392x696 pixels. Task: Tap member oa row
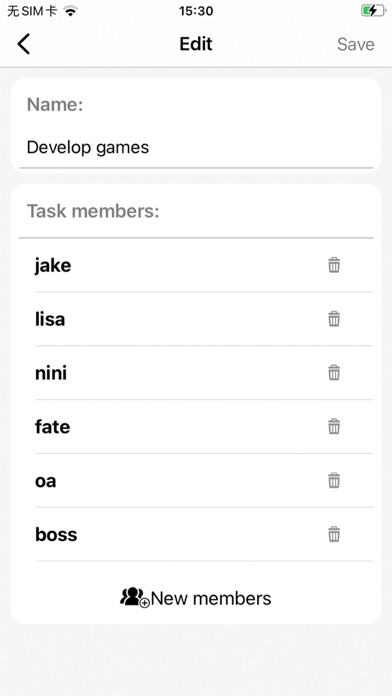click(x=204, y=480)
